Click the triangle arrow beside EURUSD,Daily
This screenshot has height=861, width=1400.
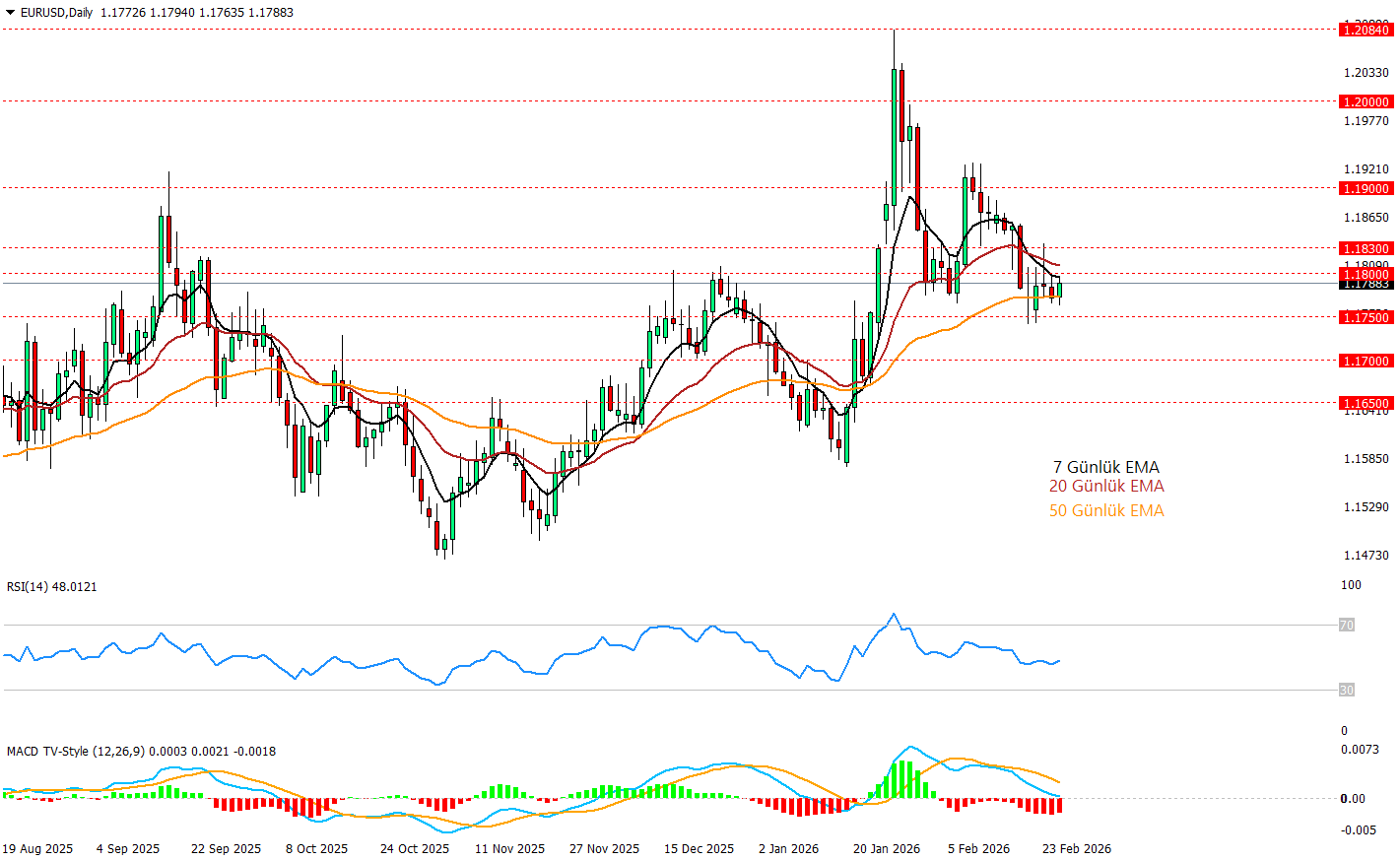(x=11, y=13)
